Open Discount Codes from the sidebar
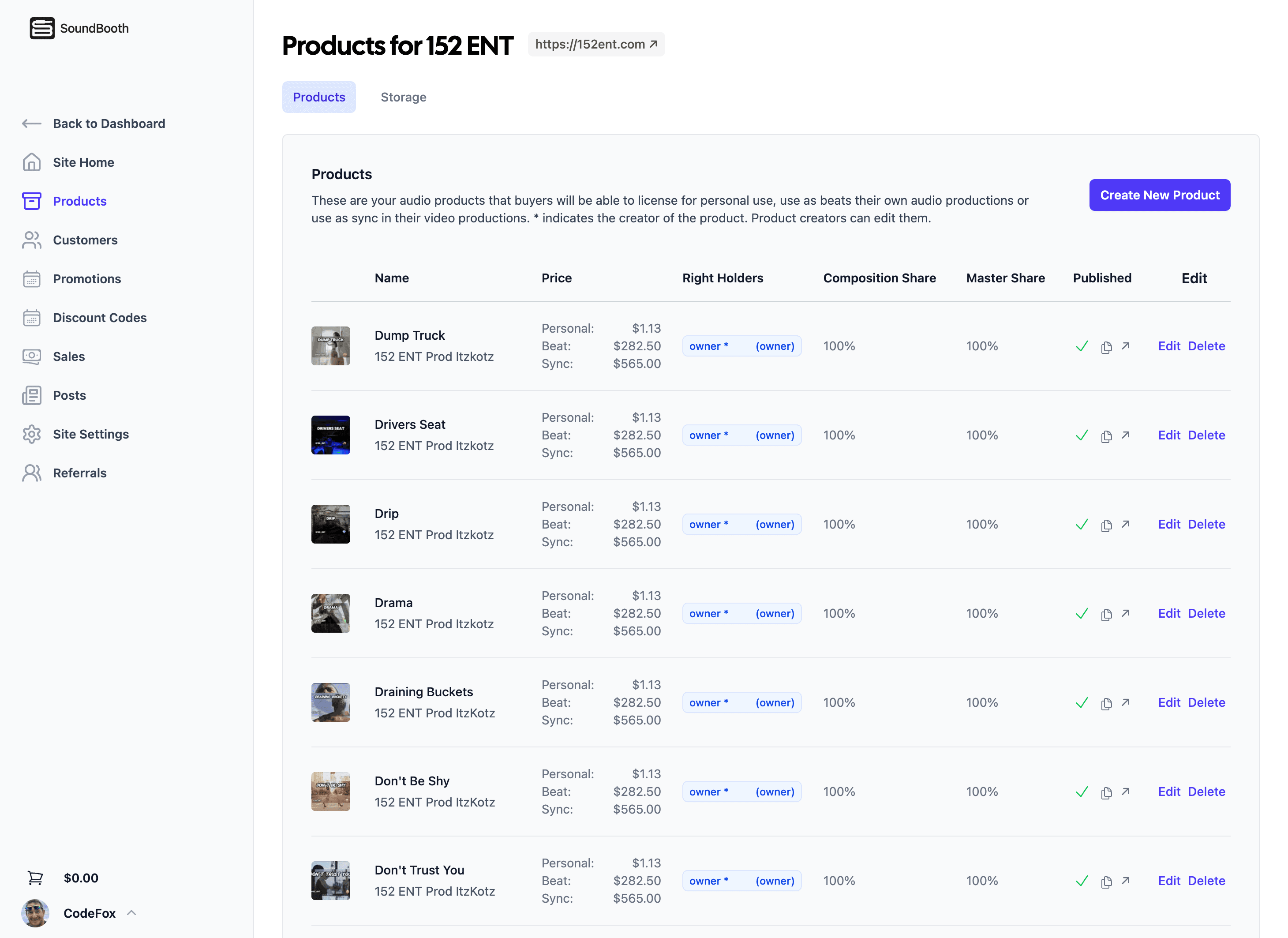The height and width of the screenshot is (938, 1288). pyautogui.click(x=100, y=318)
